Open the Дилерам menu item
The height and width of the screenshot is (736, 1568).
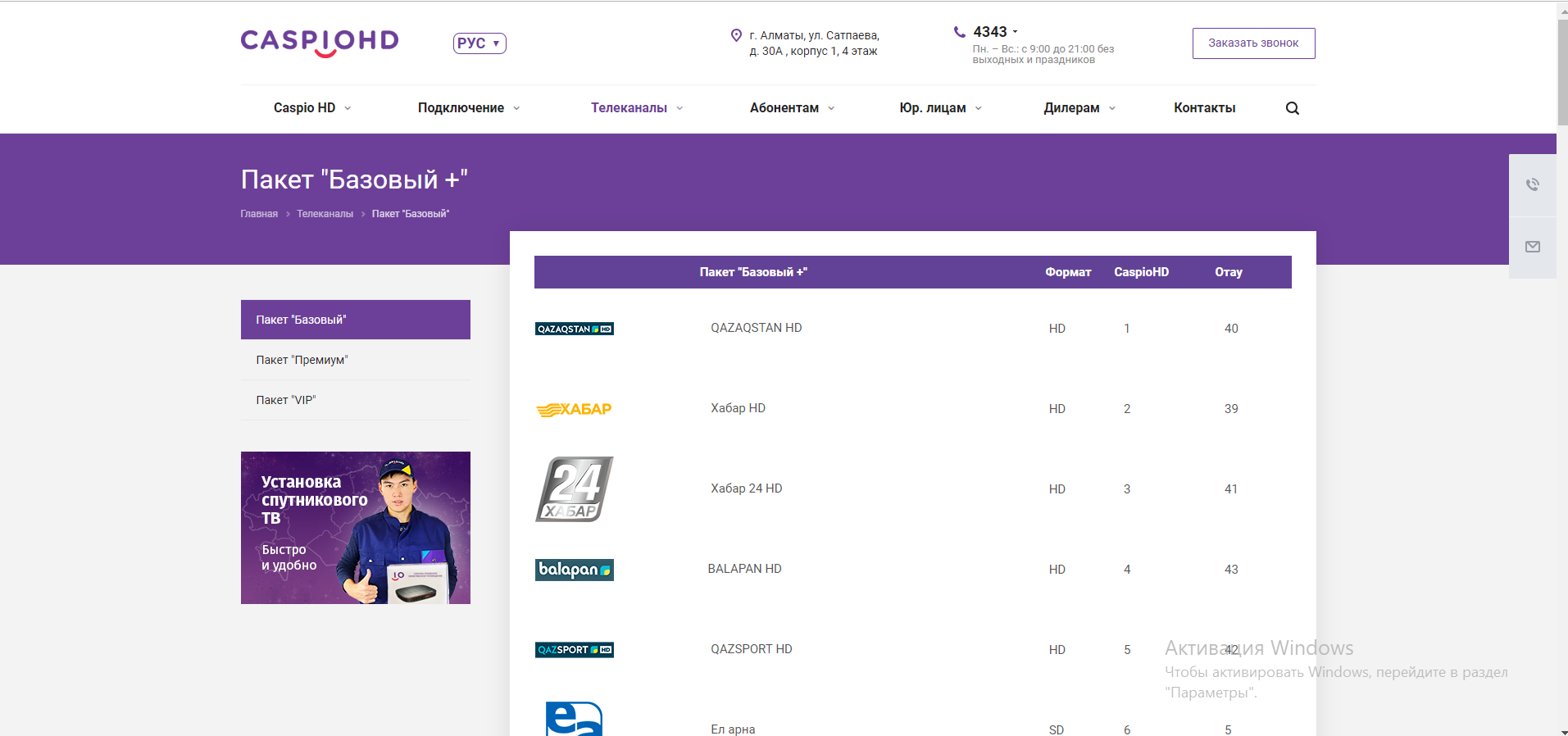(1071, 108)
